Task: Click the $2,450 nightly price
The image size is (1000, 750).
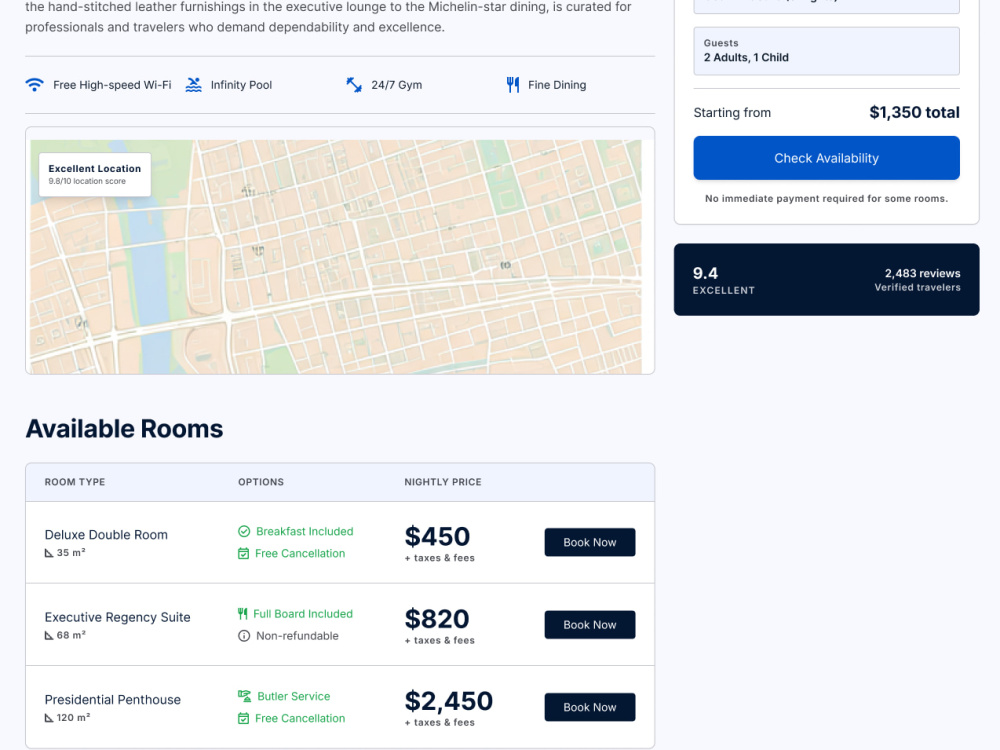Action: click(449, 701)
